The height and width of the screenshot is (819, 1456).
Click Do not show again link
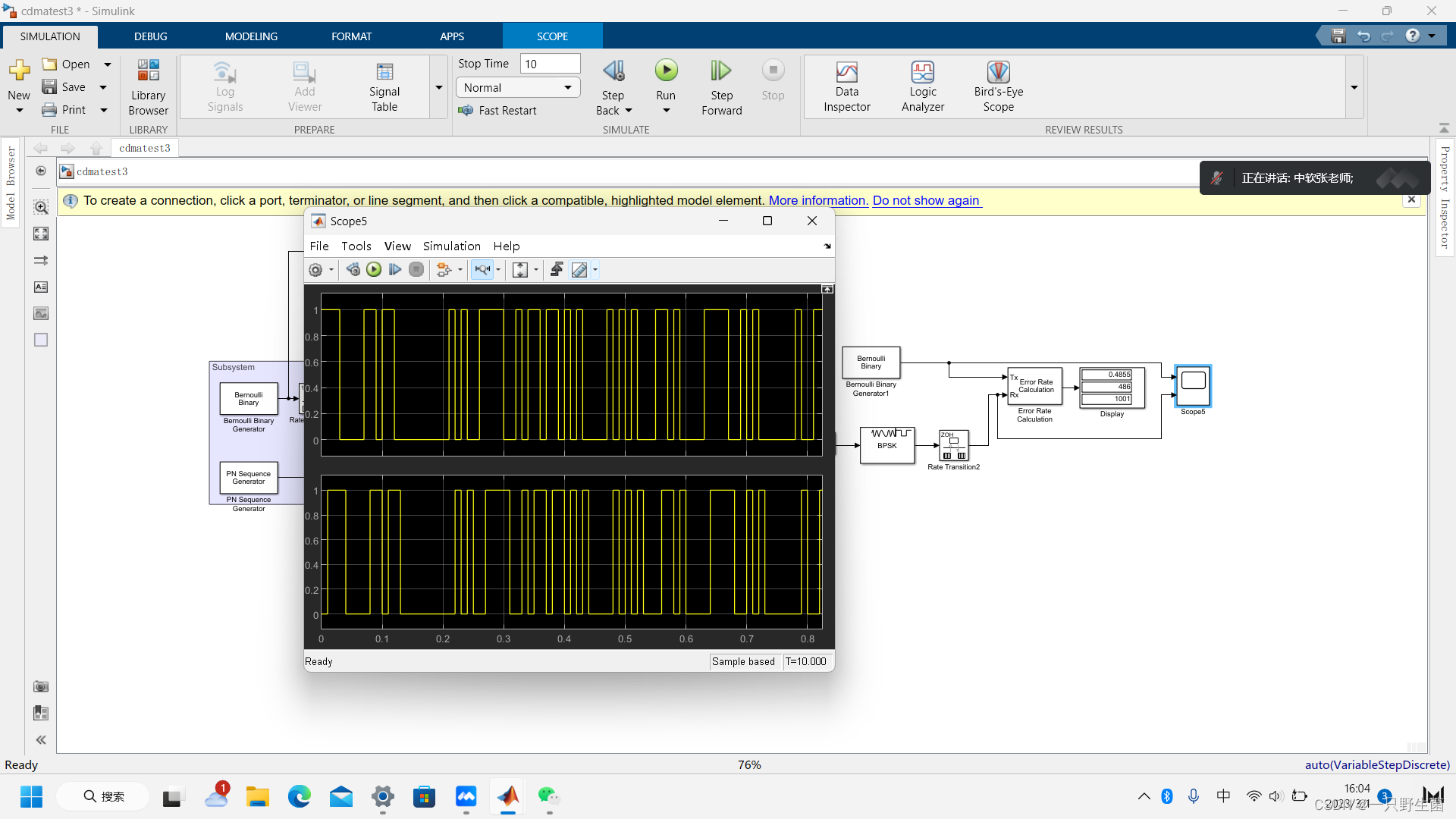point(926,201)
